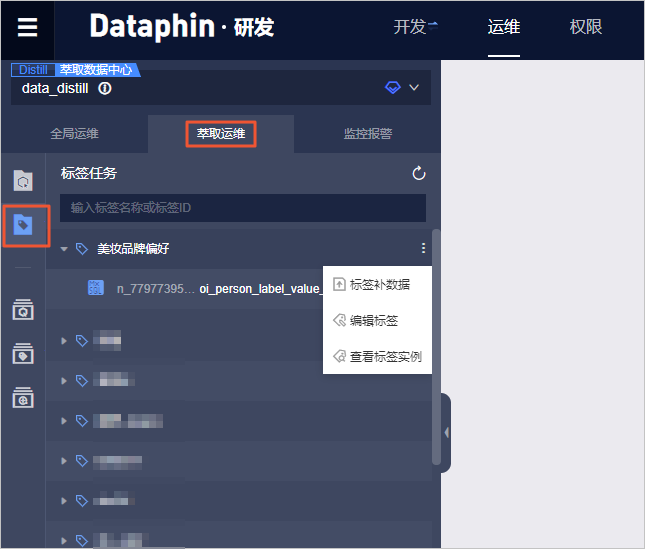Viewport: 645px width, 549px height.
Task: Expand the third blurred tag row
Action: click(64, 421)
